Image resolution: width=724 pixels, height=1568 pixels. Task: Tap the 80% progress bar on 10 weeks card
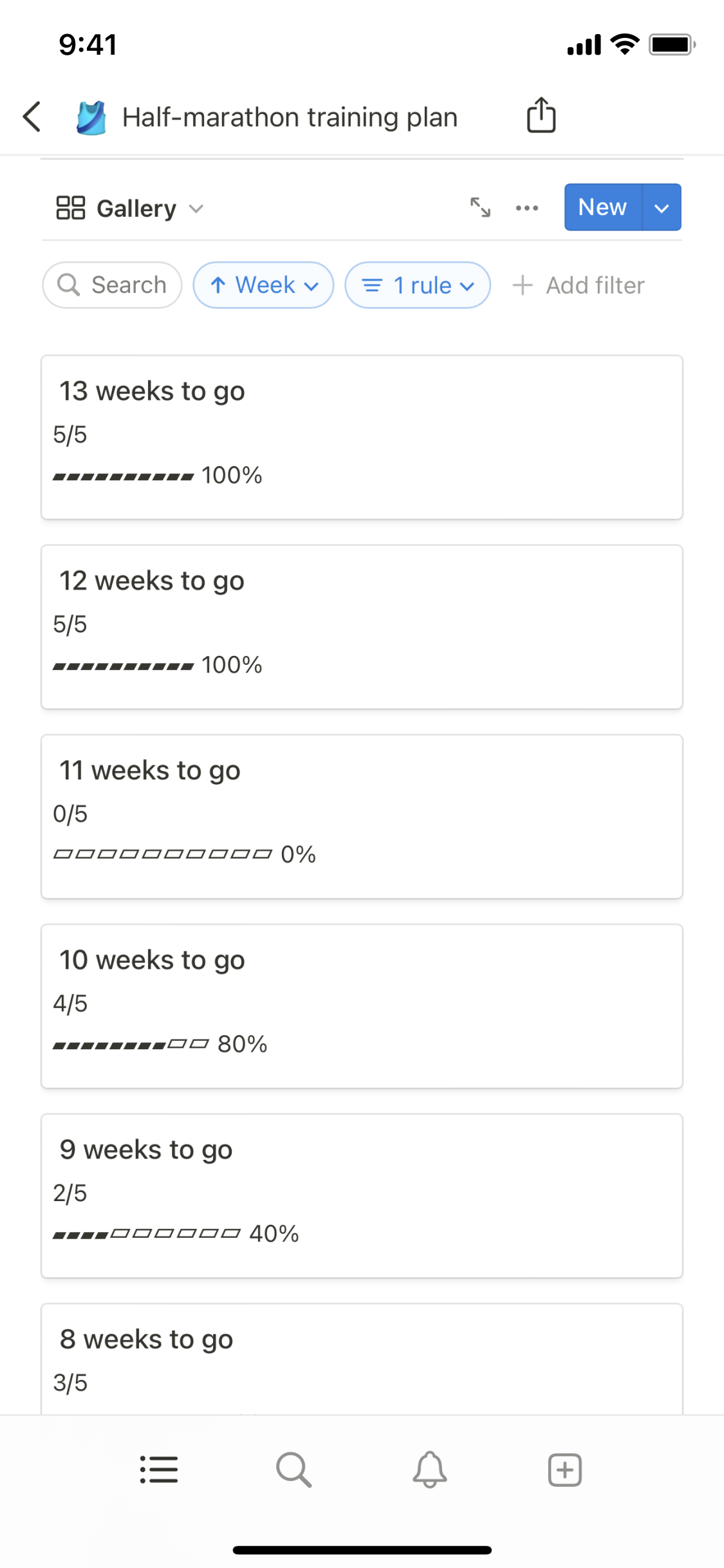tap(131, 1045)
